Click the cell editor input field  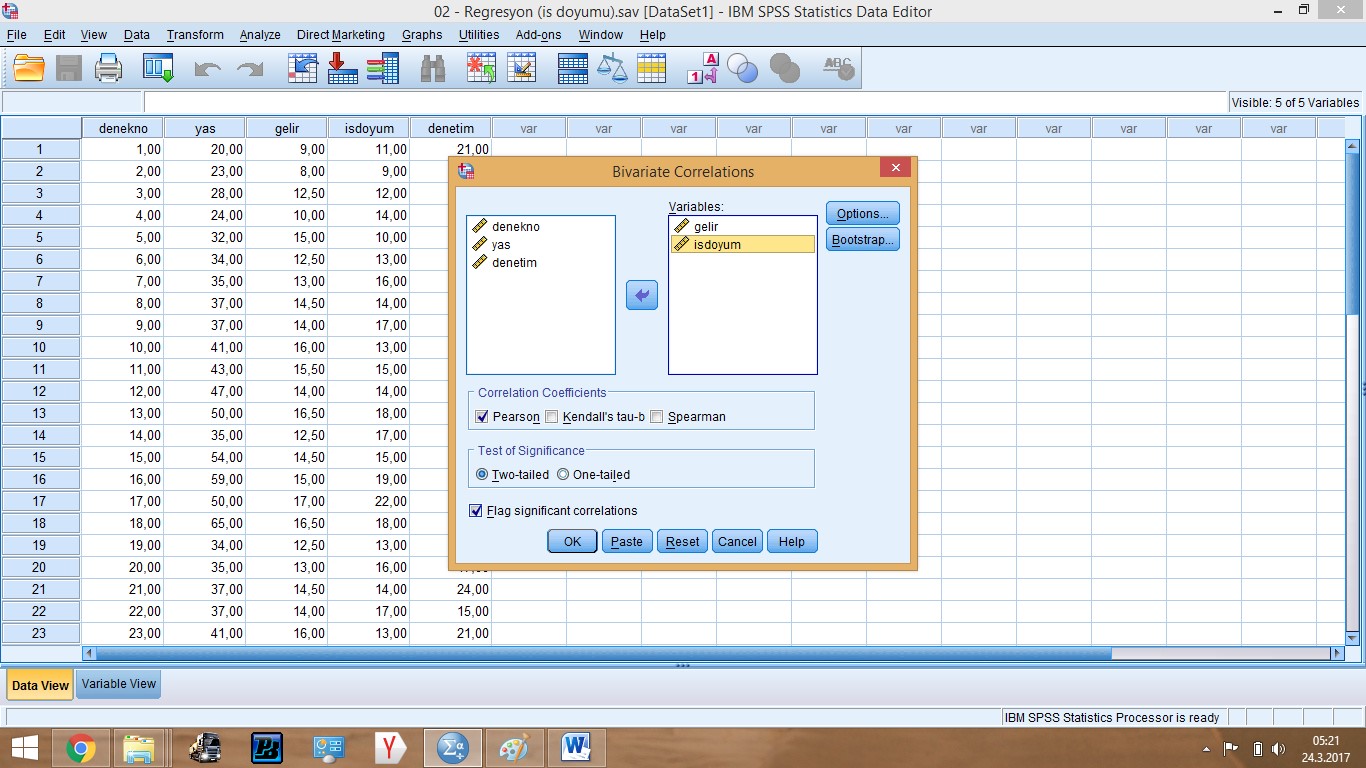tap(685, 102)
